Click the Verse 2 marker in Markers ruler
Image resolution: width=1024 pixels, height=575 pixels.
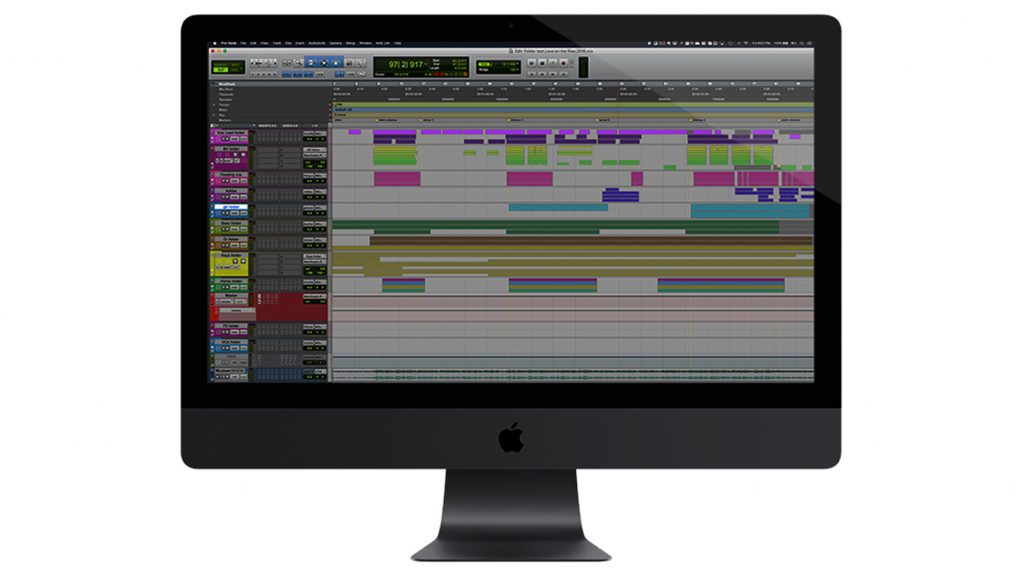pyautogui.click(x=603, y=120)
